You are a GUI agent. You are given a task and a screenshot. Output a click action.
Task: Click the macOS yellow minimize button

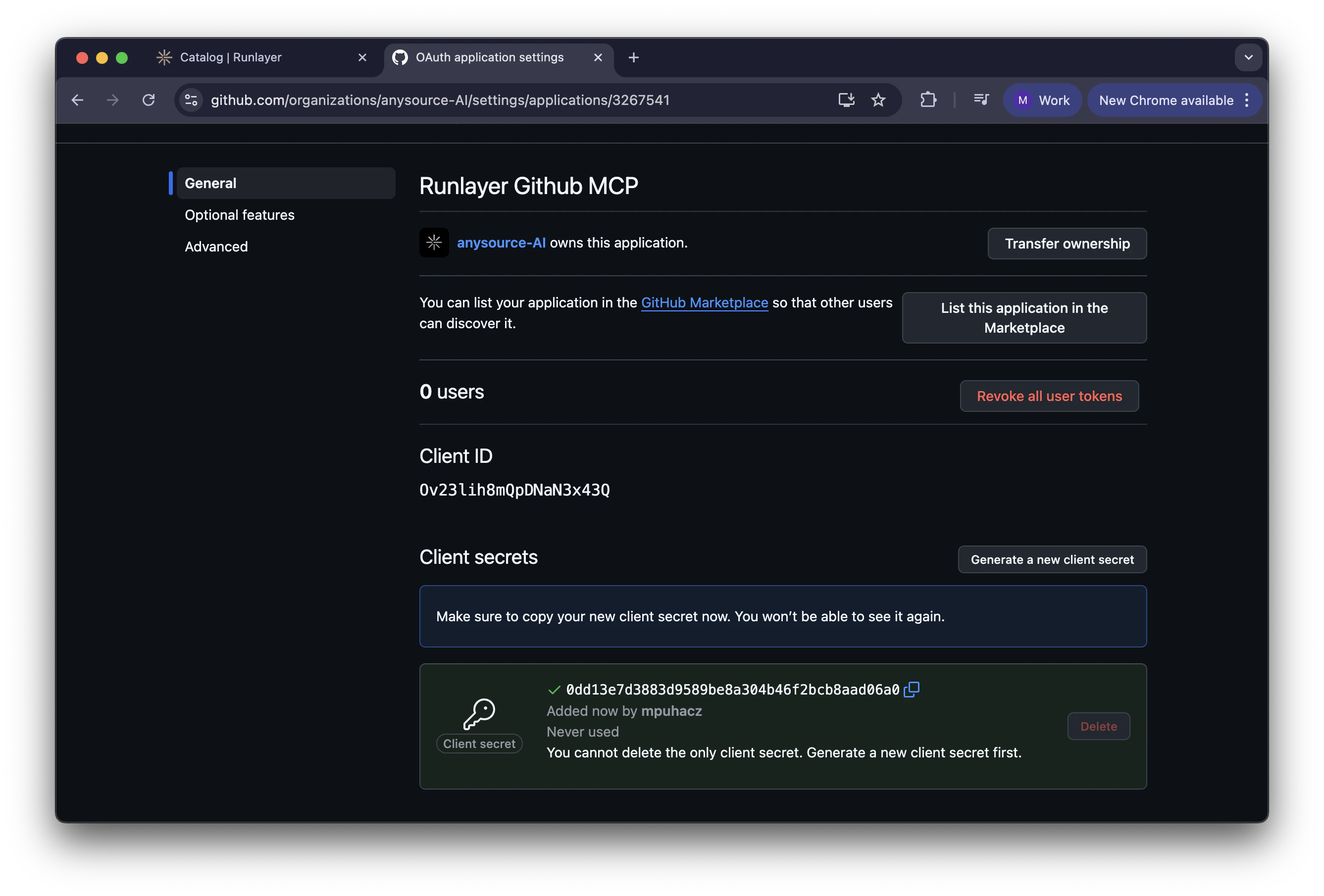[x=102, y=57]
